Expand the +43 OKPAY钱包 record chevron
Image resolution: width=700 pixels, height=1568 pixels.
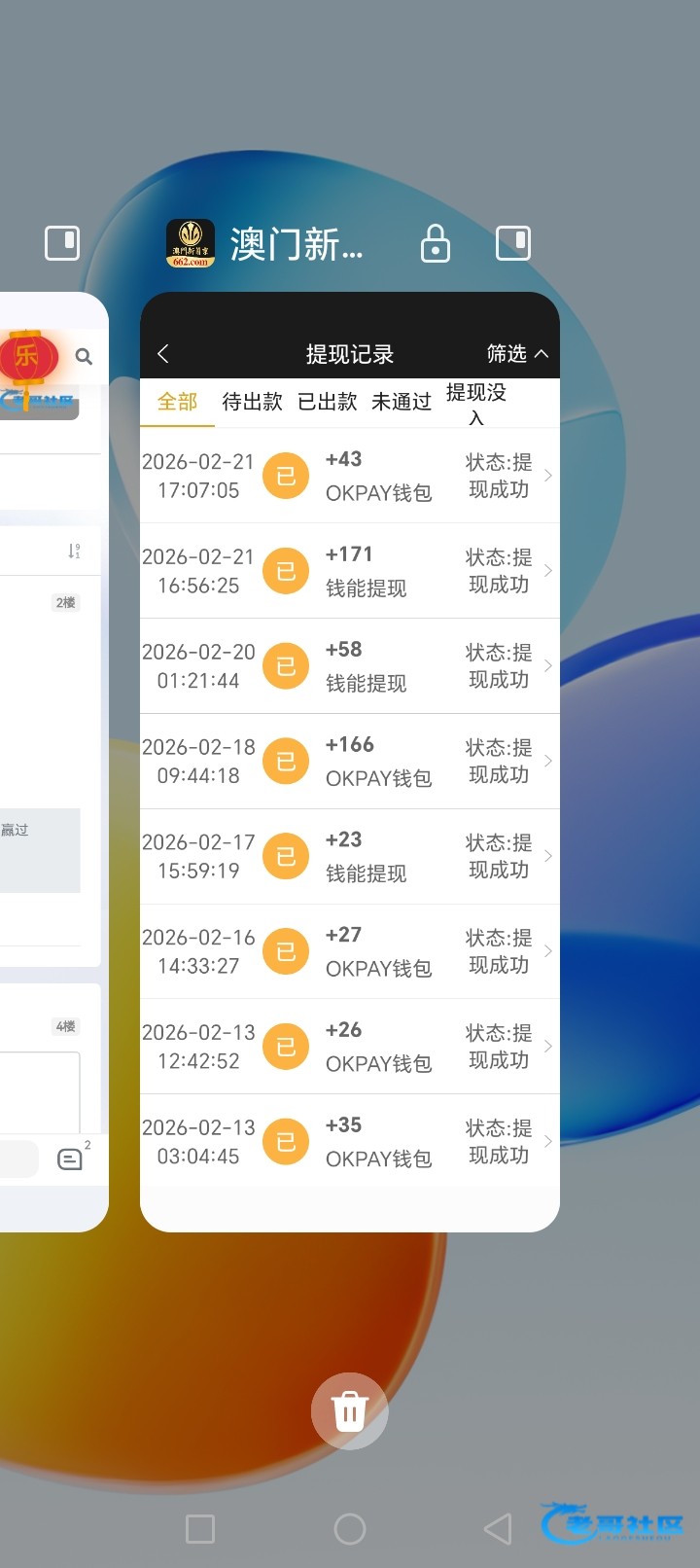point(548,476)
